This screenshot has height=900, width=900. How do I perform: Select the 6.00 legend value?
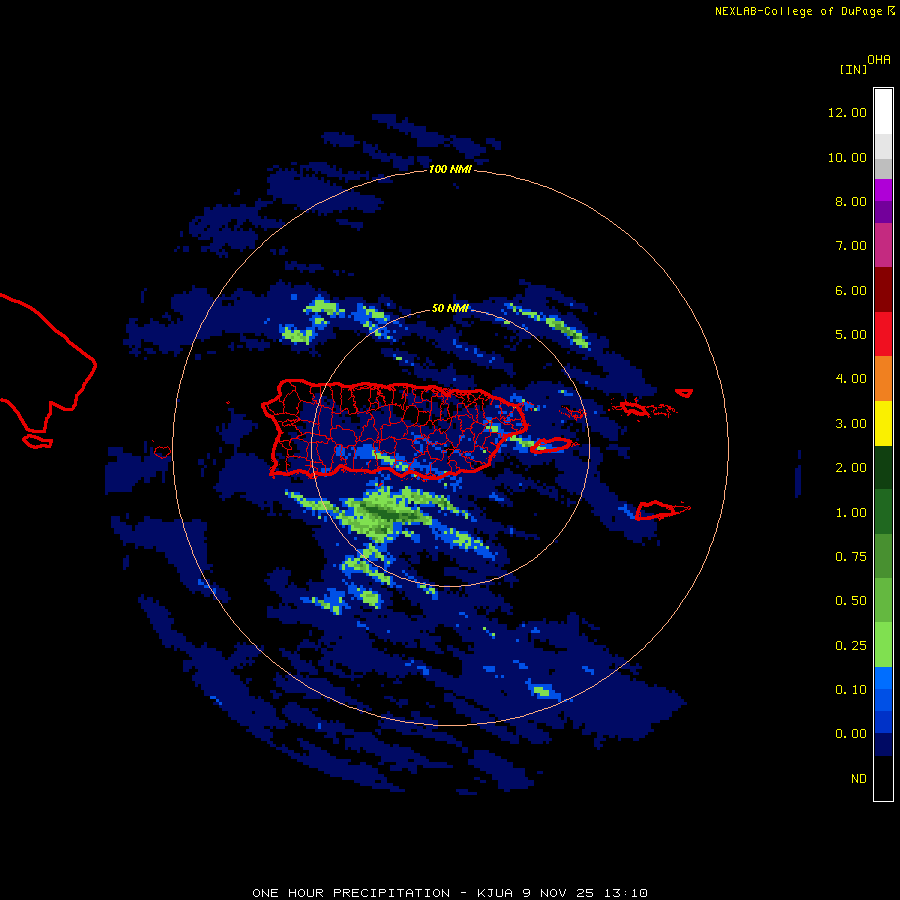pyautogui.click(x=851, y=290)
